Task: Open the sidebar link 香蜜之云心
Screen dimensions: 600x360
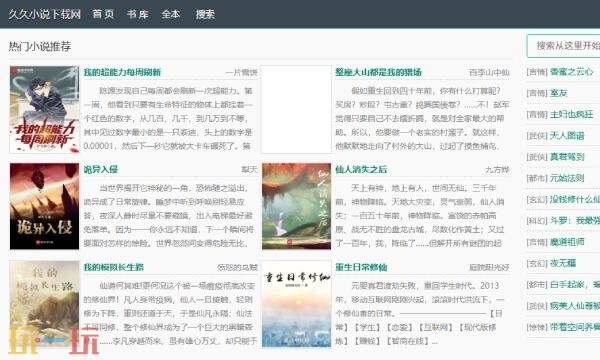Action: pyautogui.click(x=571, y=72)
